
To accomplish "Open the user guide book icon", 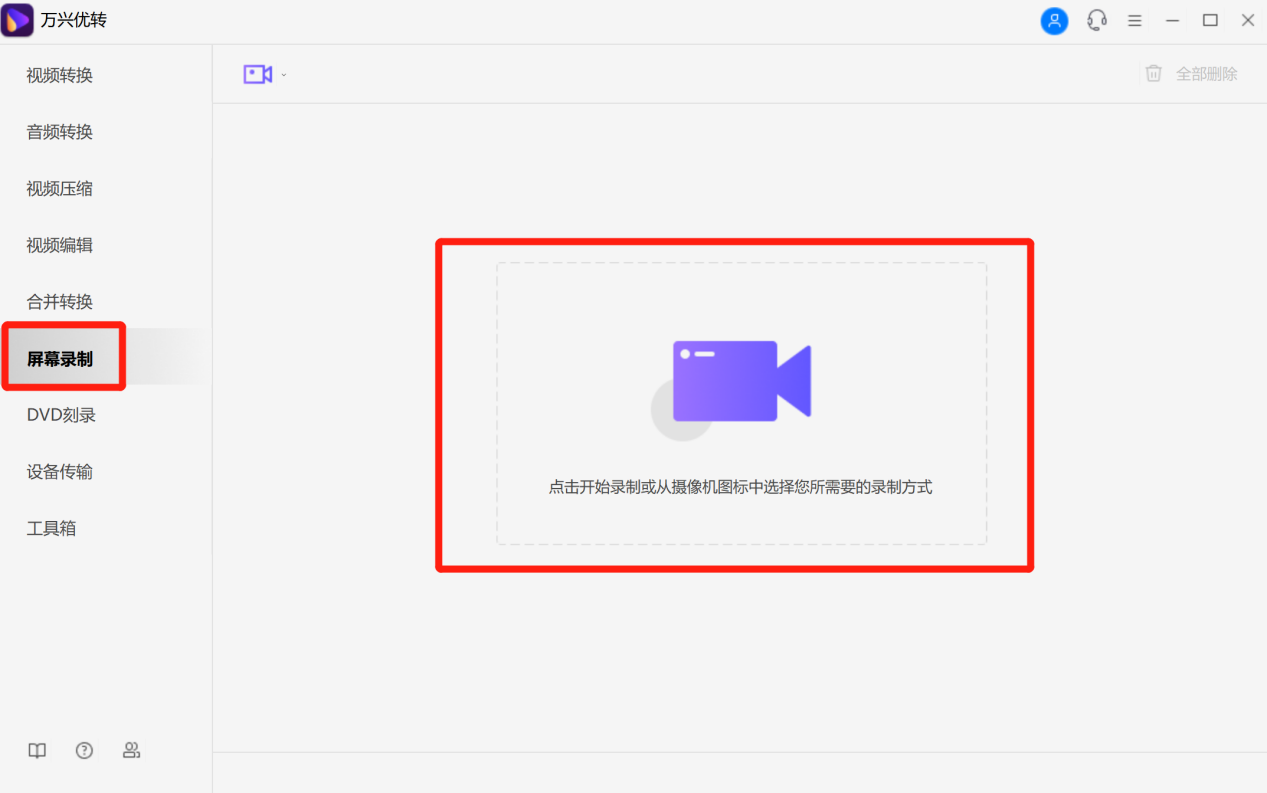I will click(37, 750).
